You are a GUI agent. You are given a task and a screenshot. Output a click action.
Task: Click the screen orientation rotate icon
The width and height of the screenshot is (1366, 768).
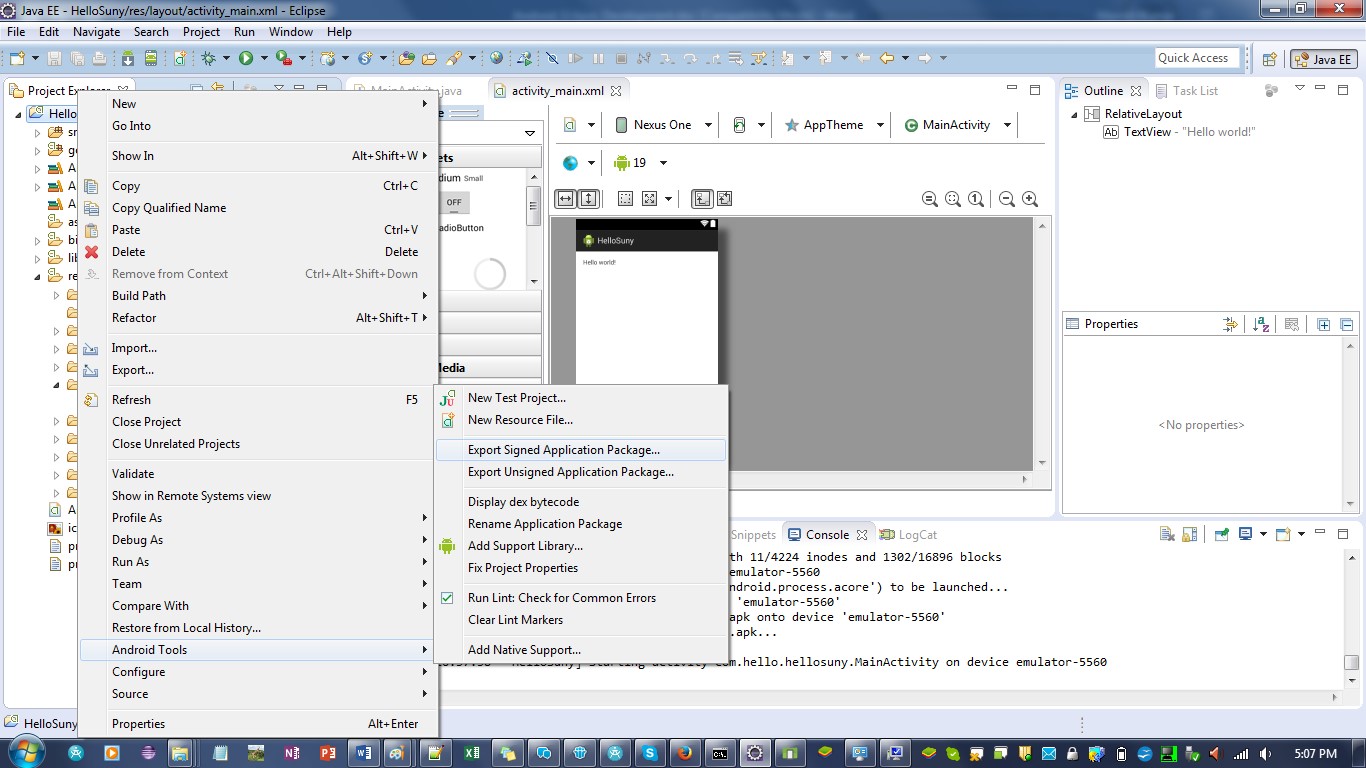pos(740,125)
